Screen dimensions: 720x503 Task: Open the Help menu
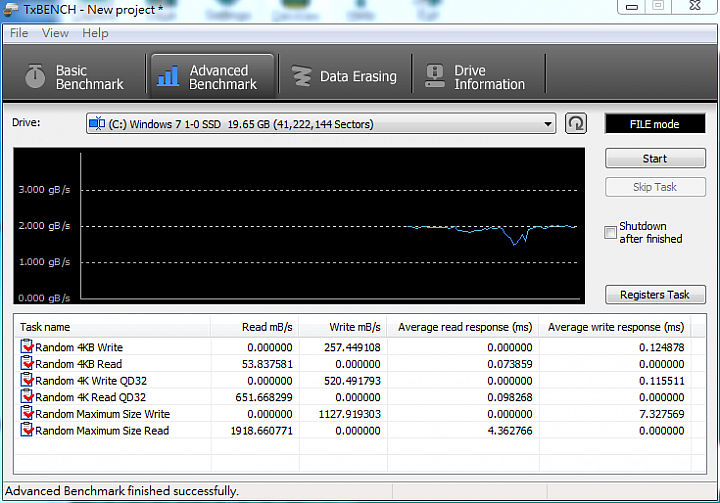tap(95, 33)
